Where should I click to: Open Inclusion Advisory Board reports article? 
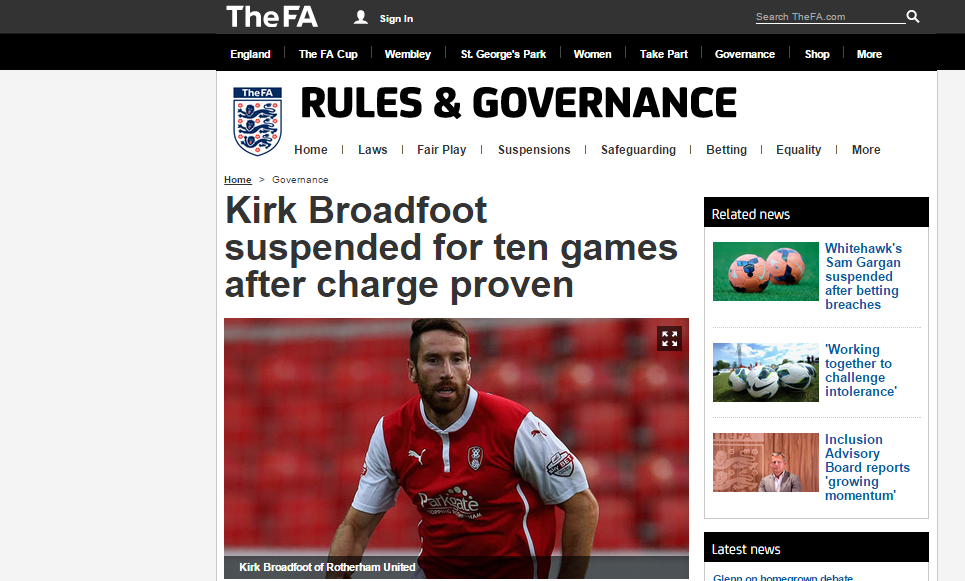tap(867, 467)
